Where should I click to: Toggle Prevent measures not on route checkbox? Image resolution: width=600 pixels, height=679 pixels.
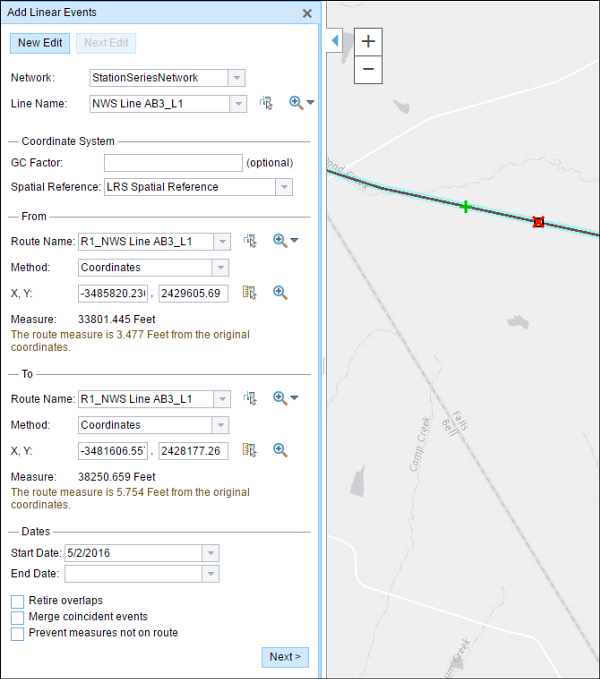click(18, 633)
